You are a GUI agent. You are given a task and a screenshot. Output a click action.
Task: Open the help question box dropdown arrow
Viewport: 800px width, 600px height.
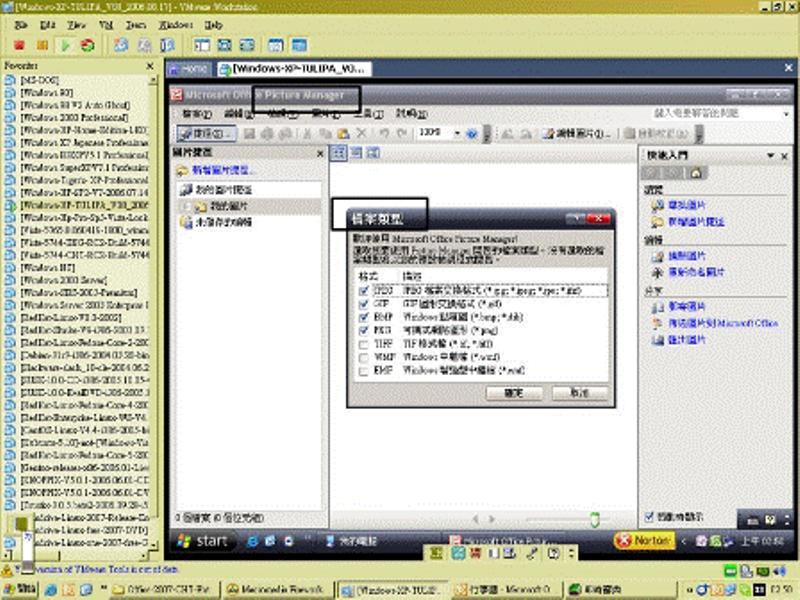click(786, 114)
